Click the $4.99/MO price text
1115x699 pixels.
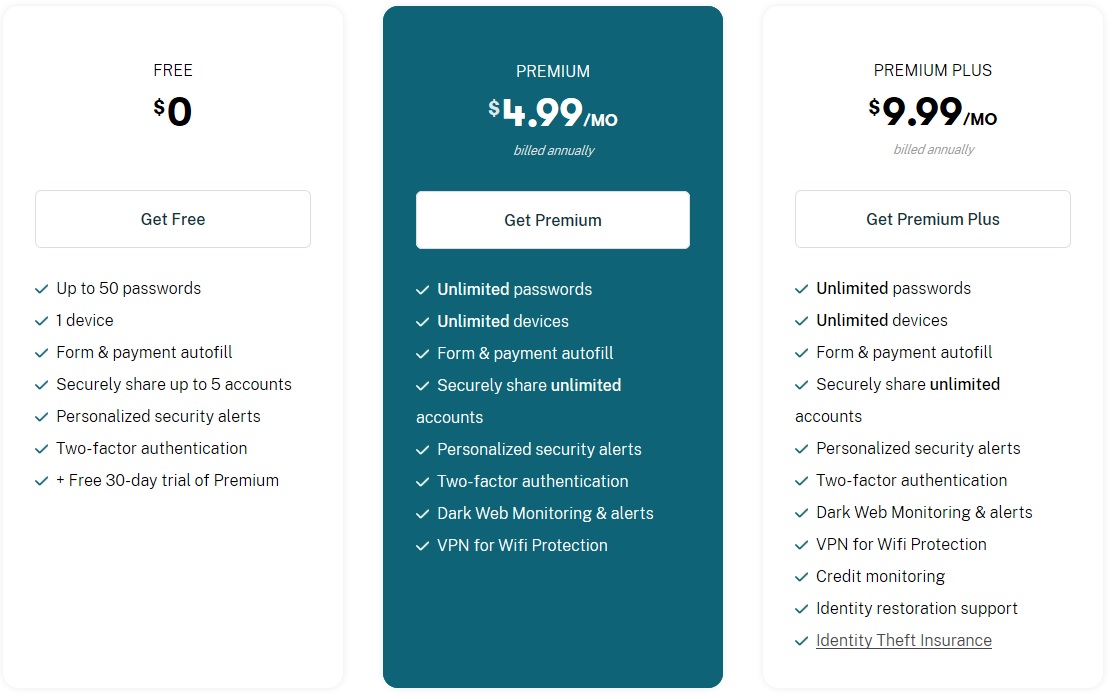[552, 112]
